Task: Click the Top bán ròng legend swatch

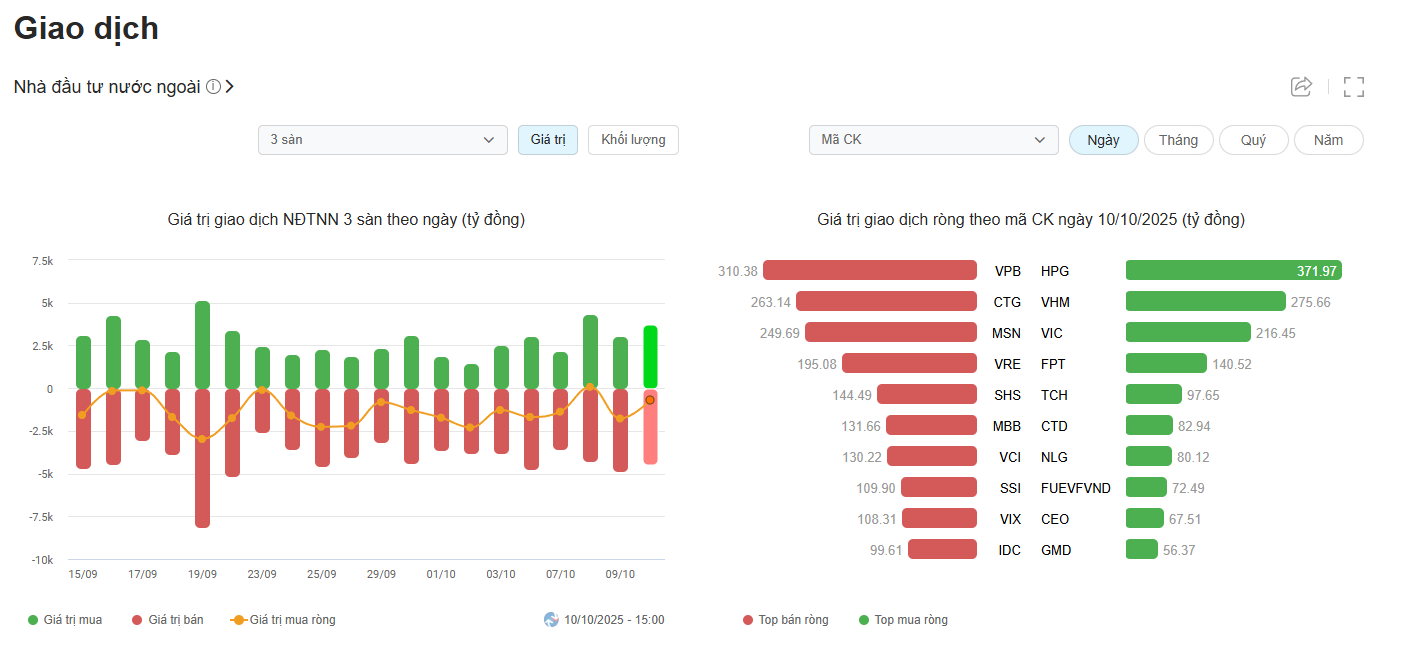Action: coord(748,620)
